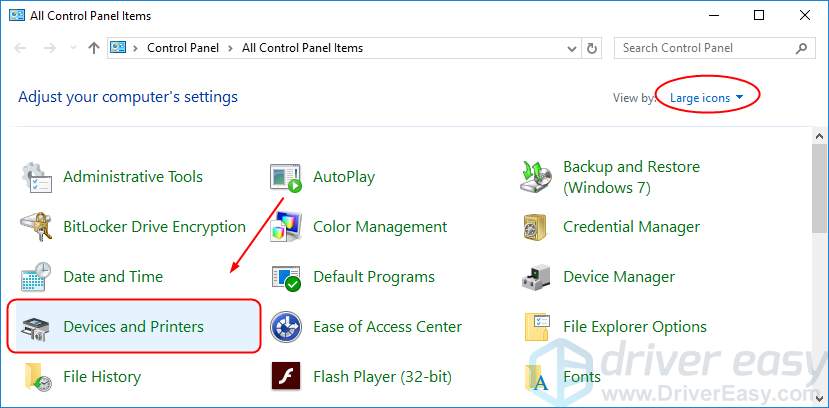This screenshot has width=829, height=408.
Task: Click the Credential Manager safe icon
Action: point(536,227)
